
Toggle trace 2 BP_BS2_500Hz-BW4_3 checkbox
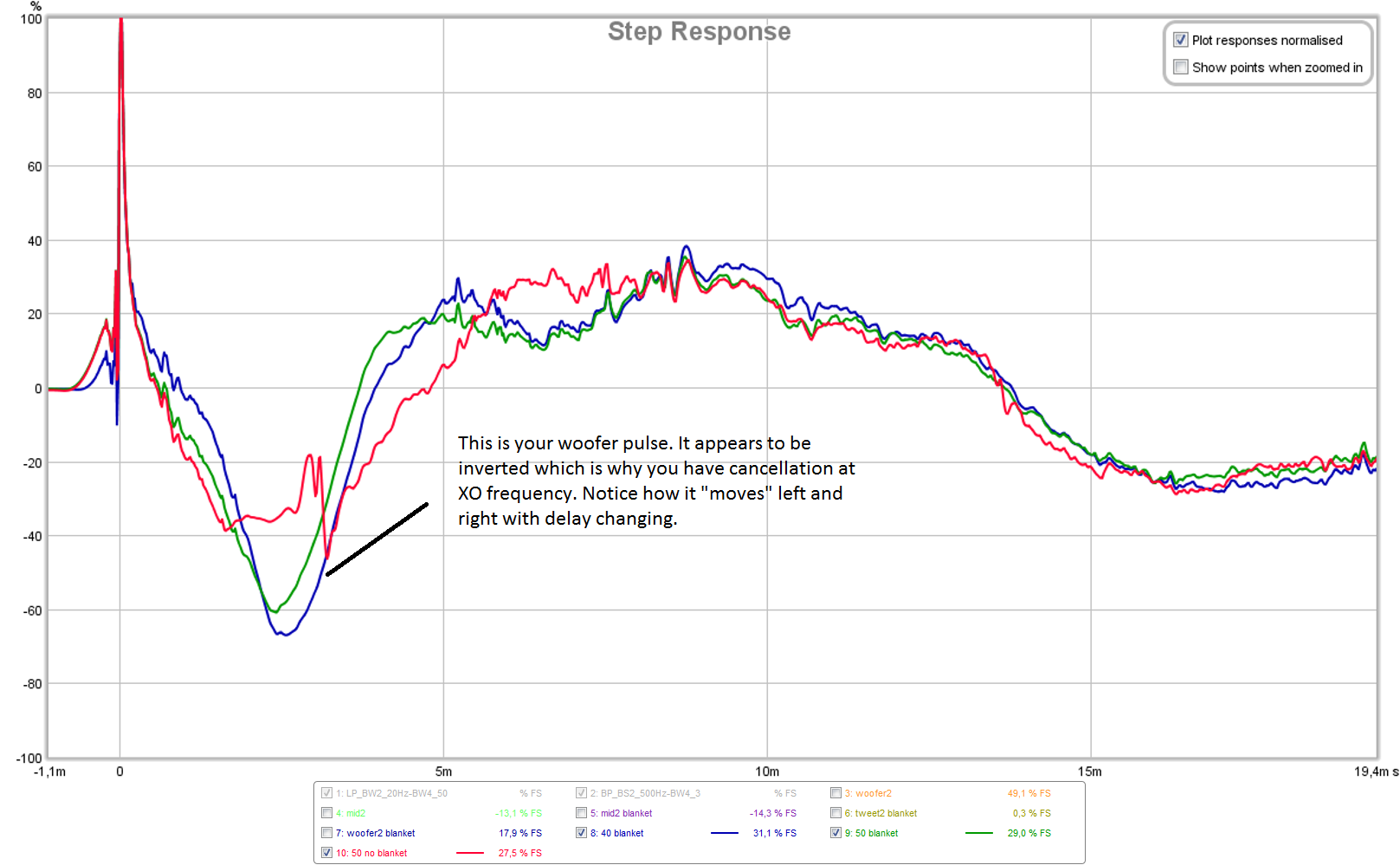(581, 792)
